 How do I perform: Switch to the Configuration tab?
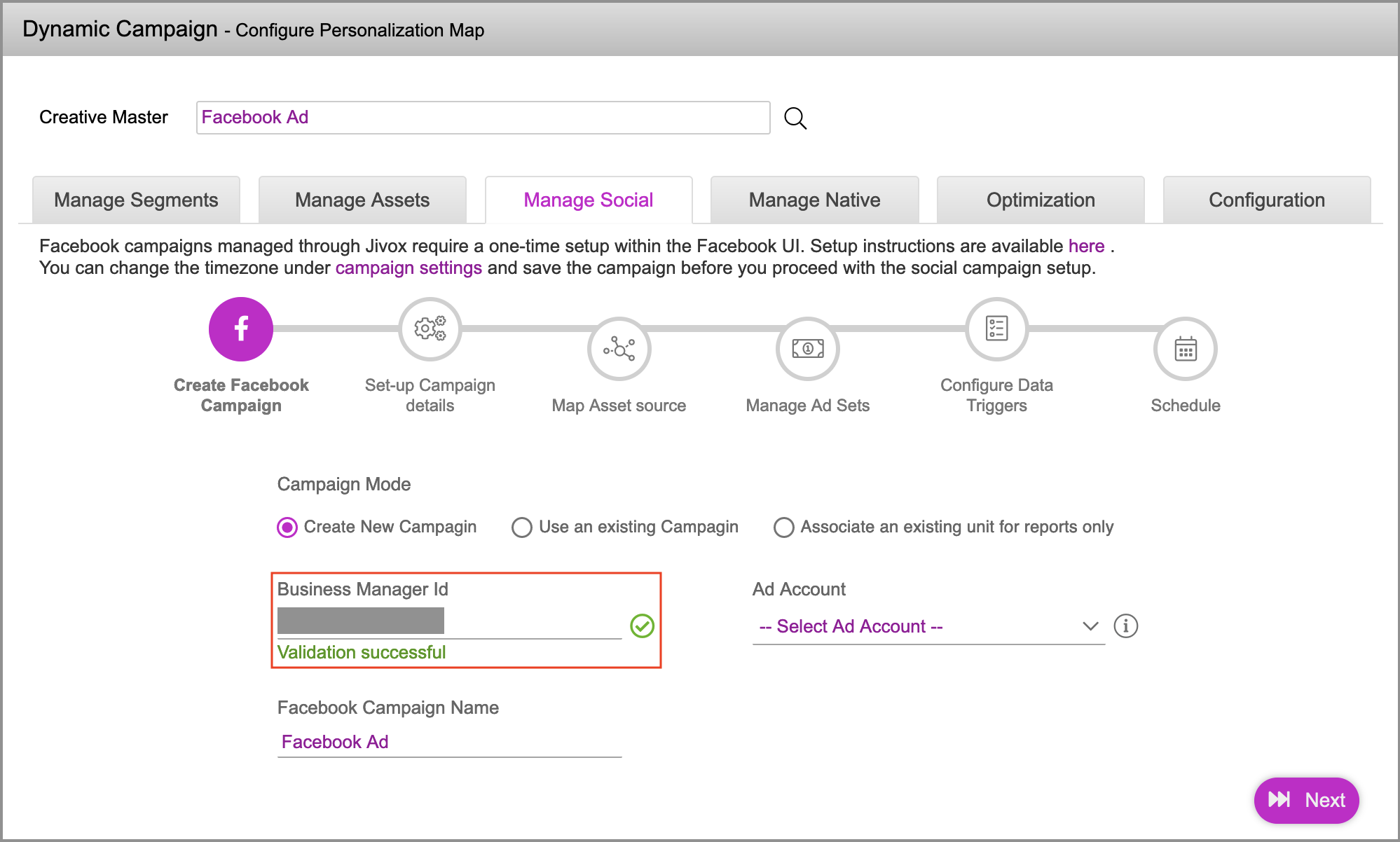(x=1266, y=200)
